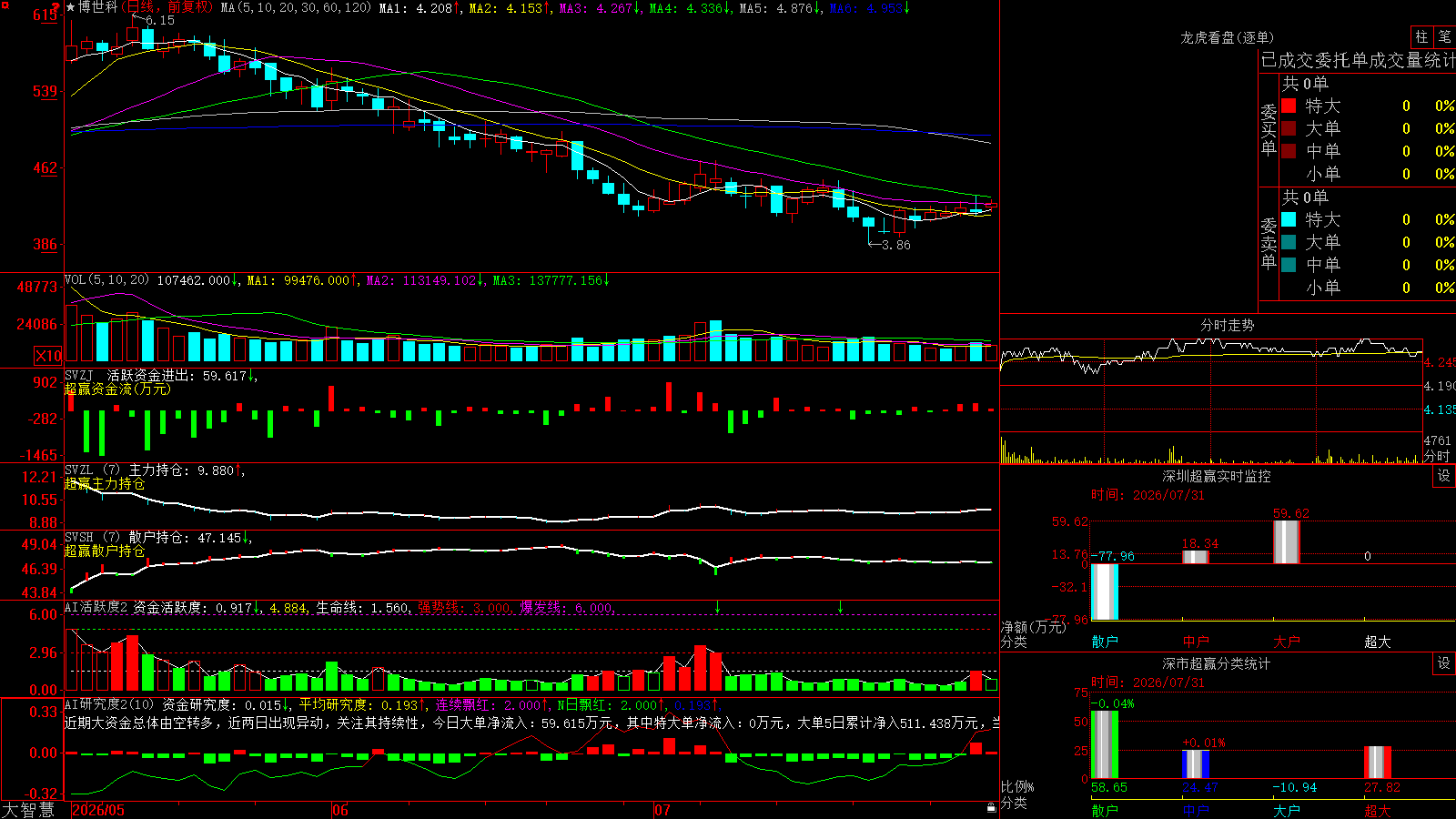Image resolution: width=1456 pixels, height=819 pixels.
Task: Click the green MA4: 4.336 value
Action: (x=690, y=8)
